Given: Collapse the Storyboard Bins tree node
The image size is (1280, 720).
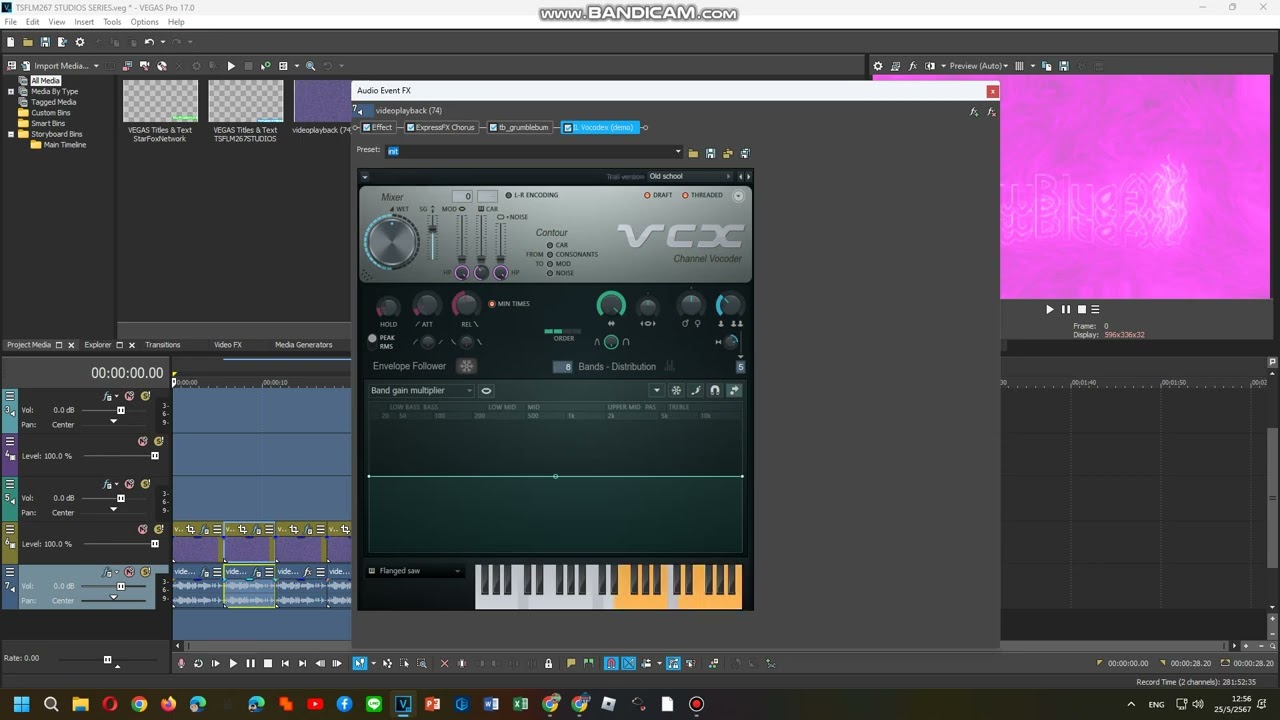Looking at the screenshot, I should tap(11, 134).
